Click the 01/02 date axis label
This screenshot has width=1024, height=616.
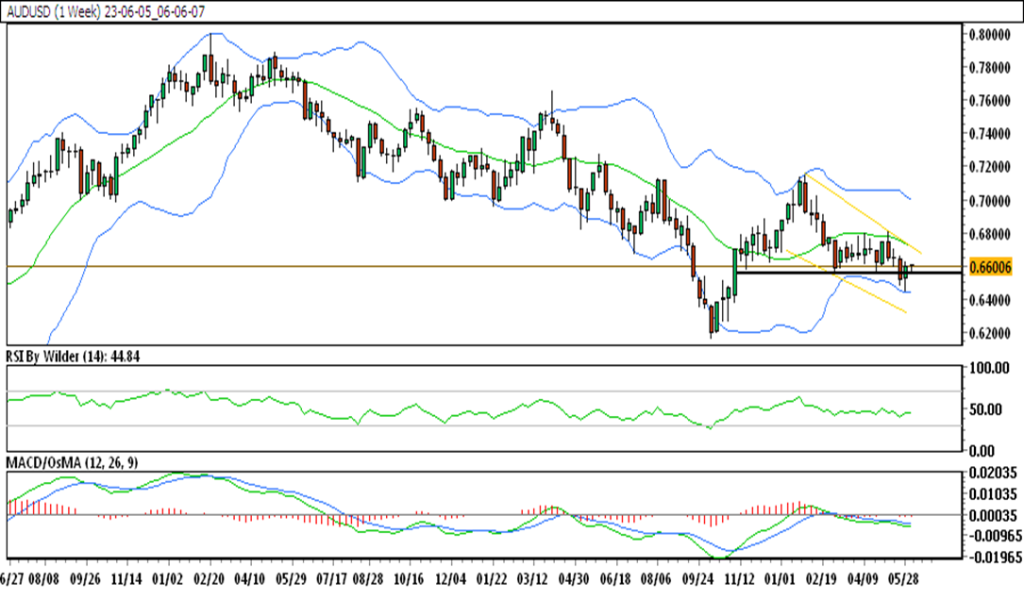click(167, 580)
